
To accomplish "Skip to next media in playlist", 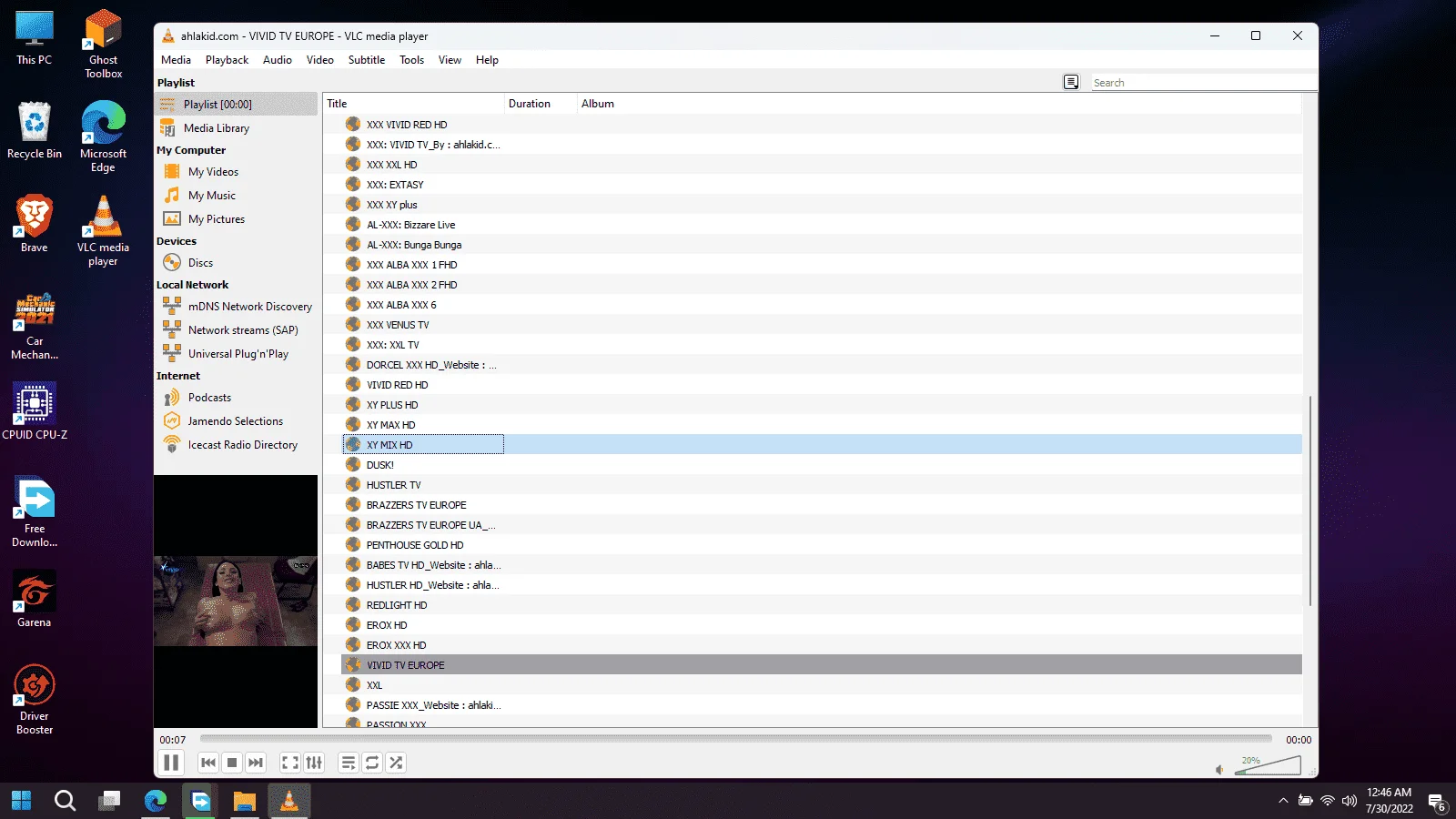I will coord(256,763).
